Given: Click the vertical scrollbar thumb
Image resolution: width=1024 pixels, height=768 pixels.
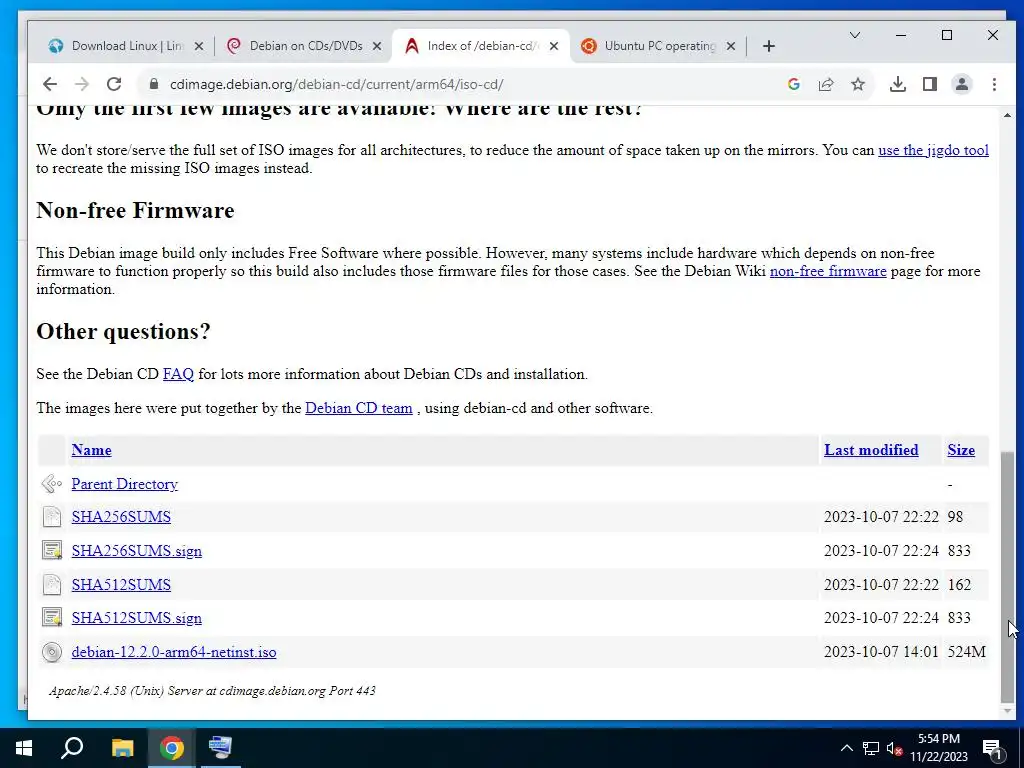Looking at the screenshot, I should coord(1007,575).
